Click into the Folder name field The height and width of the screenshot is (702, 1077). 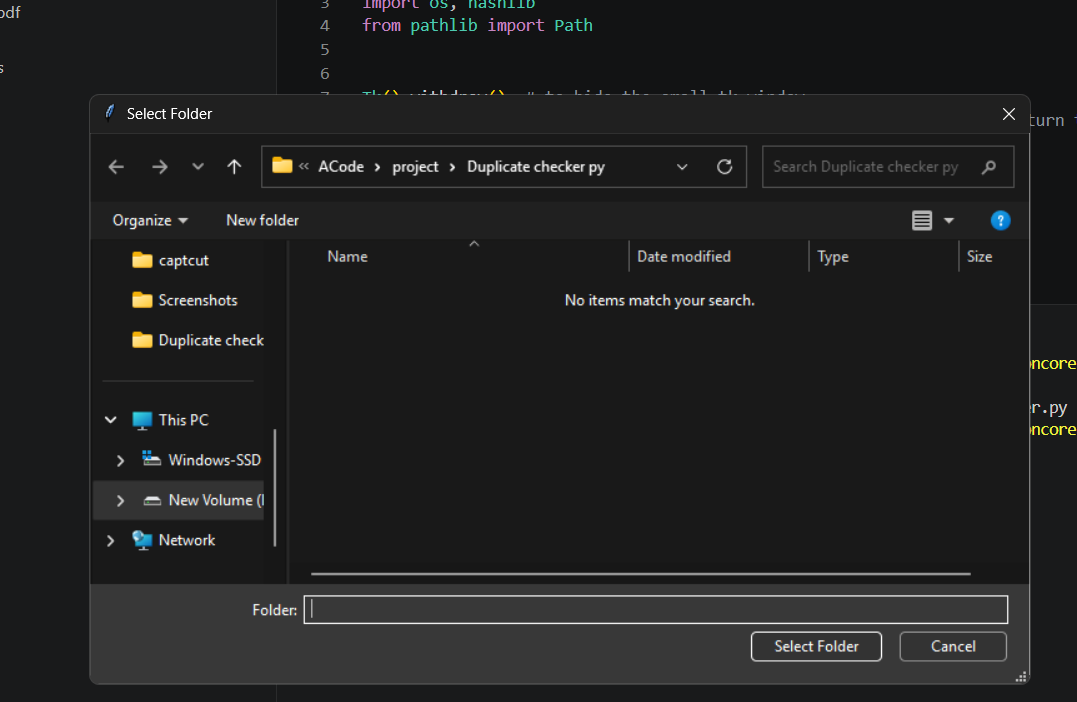click(656, 609)
